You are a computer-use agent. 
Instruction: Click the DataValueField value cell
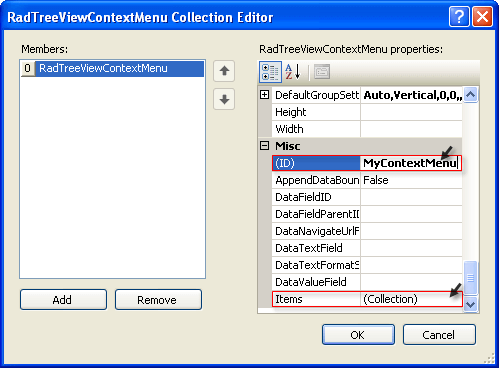point(411,282)
